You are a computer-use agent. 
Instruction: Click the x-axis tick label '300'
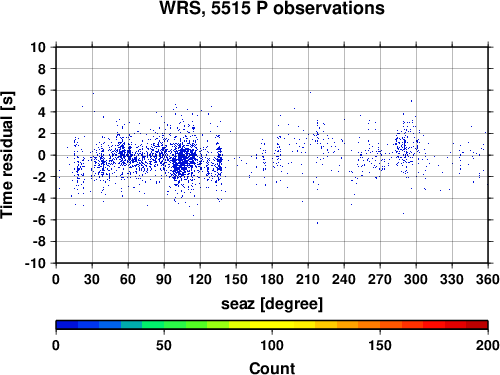click(x=416, y=279)
